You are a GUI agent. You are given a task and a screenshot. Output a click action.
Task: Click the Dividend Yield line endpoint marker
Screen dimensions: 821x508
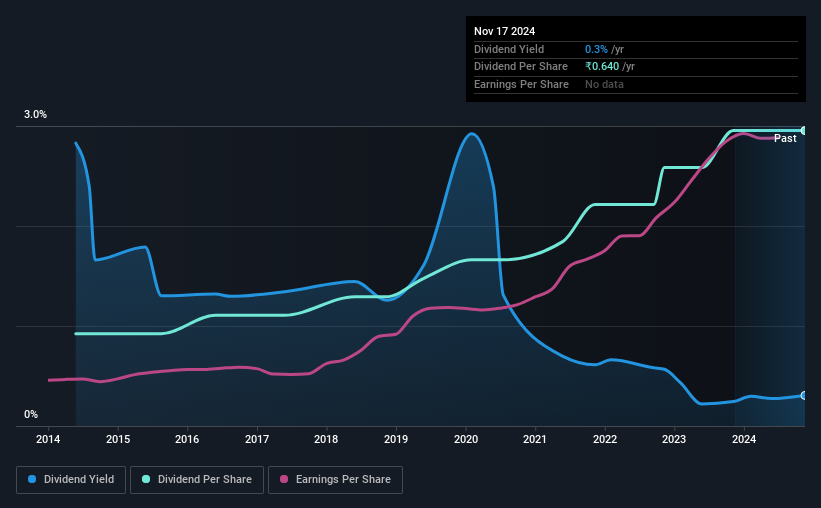[804, 395]
